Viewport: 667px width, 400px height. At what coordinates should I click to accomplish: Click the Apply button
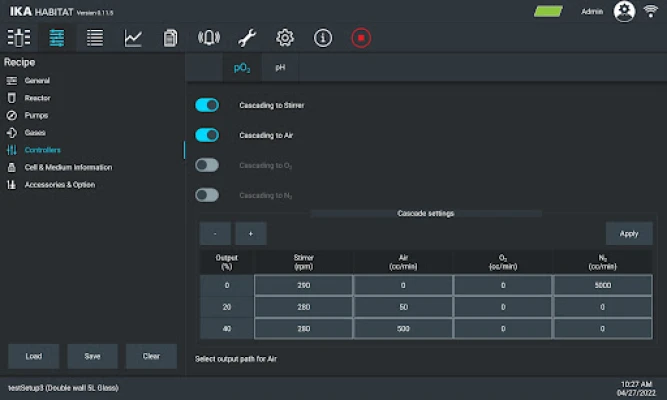(629, 233)
